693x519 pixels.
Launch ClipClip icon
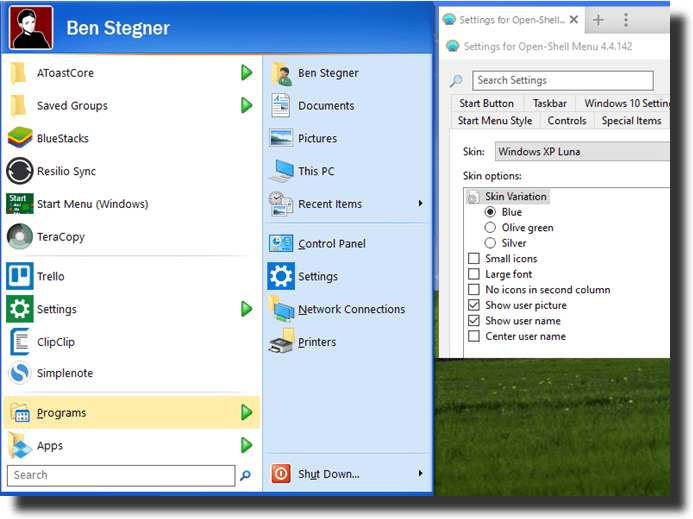tap(20, 342)
